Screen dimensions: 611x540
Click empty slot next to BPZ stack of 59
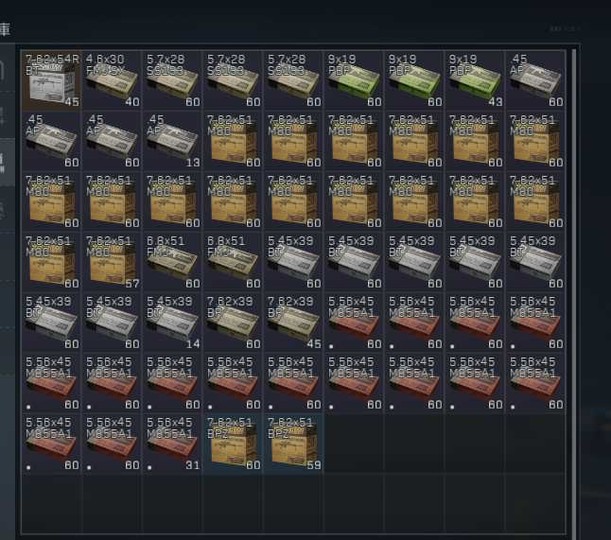click(354, 443)
